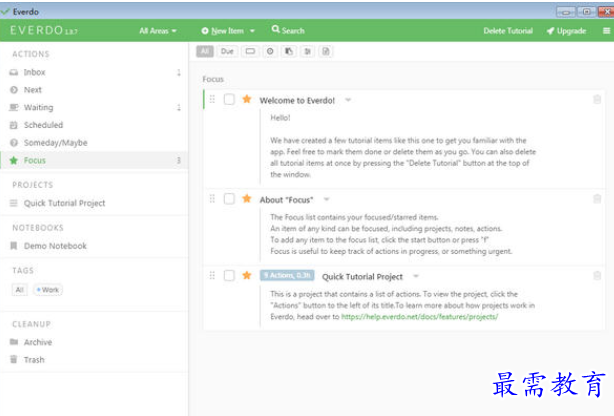The width and height of the screenshot is (614, 416).
Task: Unstar the Welcome to Everdo! item
Action: (247, 99)
